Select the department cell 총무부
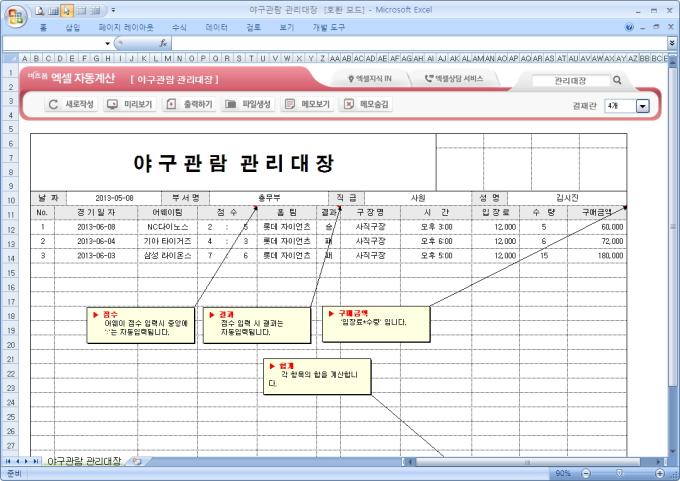This screenshot has height=481, width=680. [x=269, y=198]
